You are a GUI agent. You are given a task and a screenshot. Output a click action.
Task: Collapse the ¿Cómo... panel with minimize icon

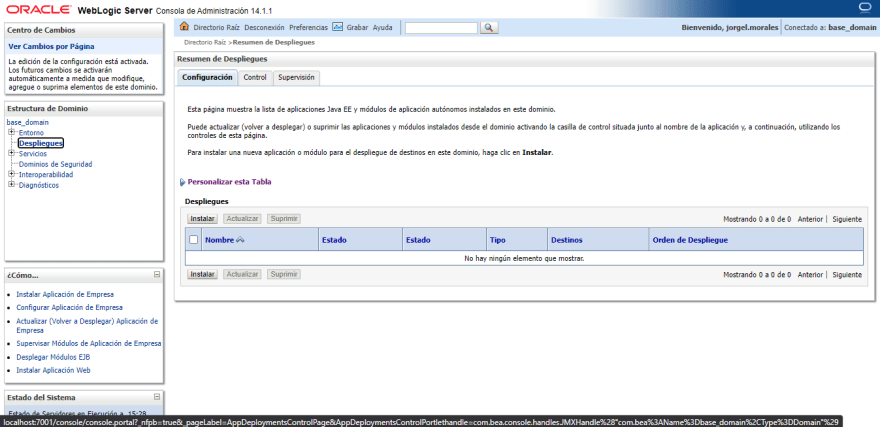(157, 275)
